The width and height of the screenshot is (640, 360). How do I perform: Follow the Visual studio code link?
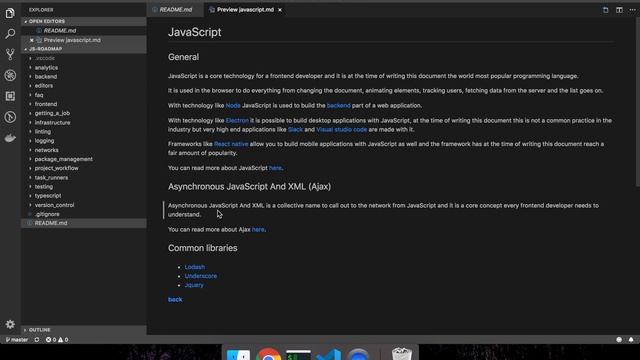pos(342,129)
